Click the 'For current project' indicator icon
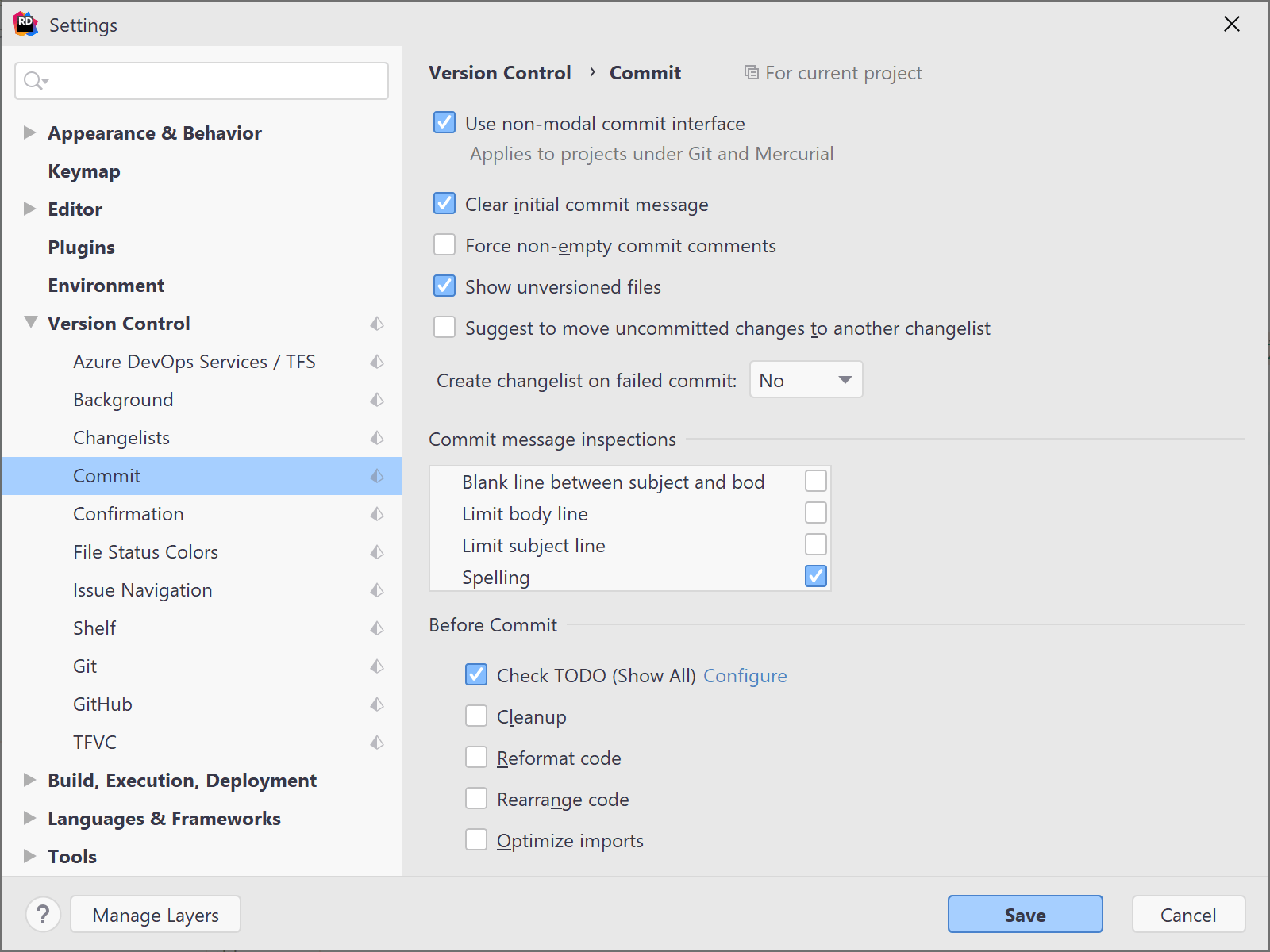1270x952 pixels. pos(751,73)
